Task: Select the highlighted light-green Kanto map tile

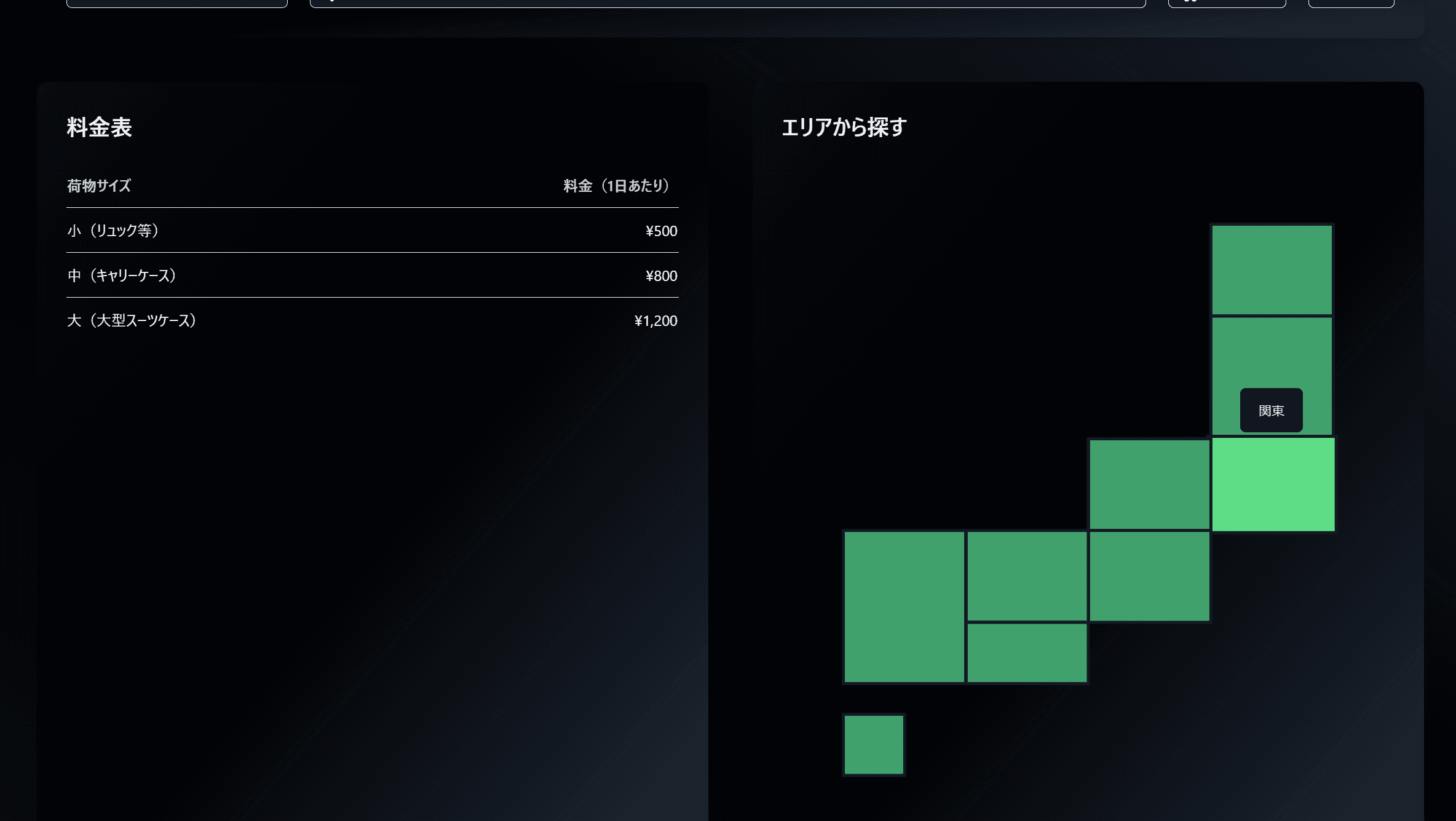Action: (x=1273, y=484)
